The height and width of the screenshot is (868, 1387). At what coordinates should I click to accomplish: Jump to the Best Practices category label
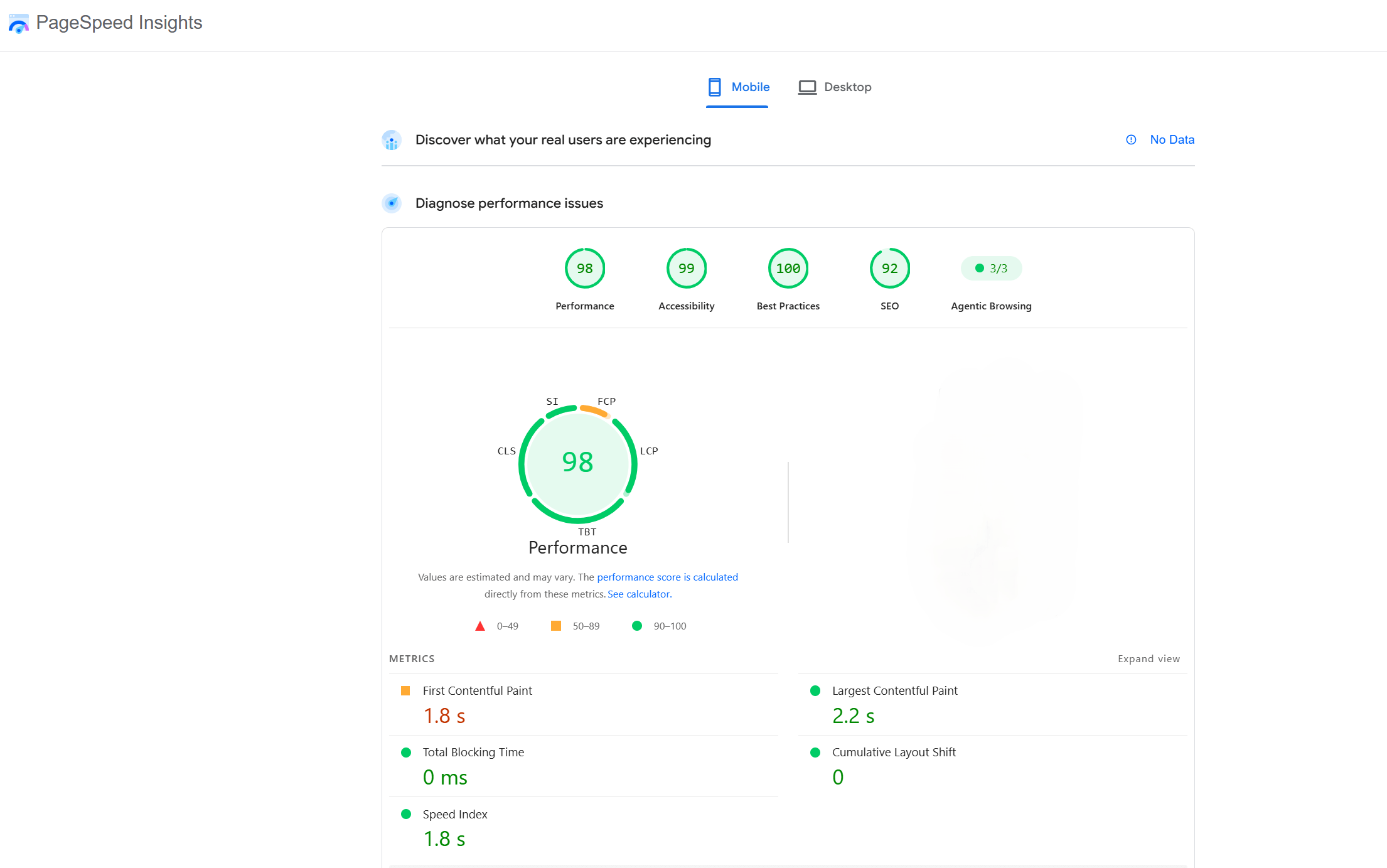[x=788, y=306]
